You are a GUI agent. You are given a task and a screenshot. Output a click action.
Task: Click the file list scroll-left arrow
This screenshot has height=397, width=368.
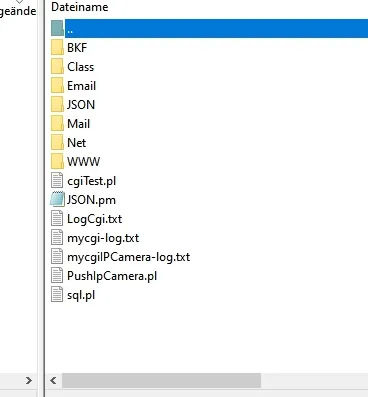tap(53, 380)
